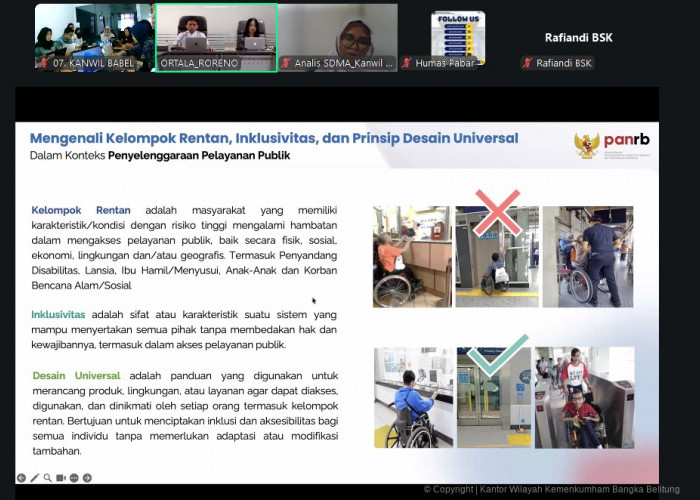
Task: Click the muted mic icon on 07. KANWIL BABEL
Action: 44,63
